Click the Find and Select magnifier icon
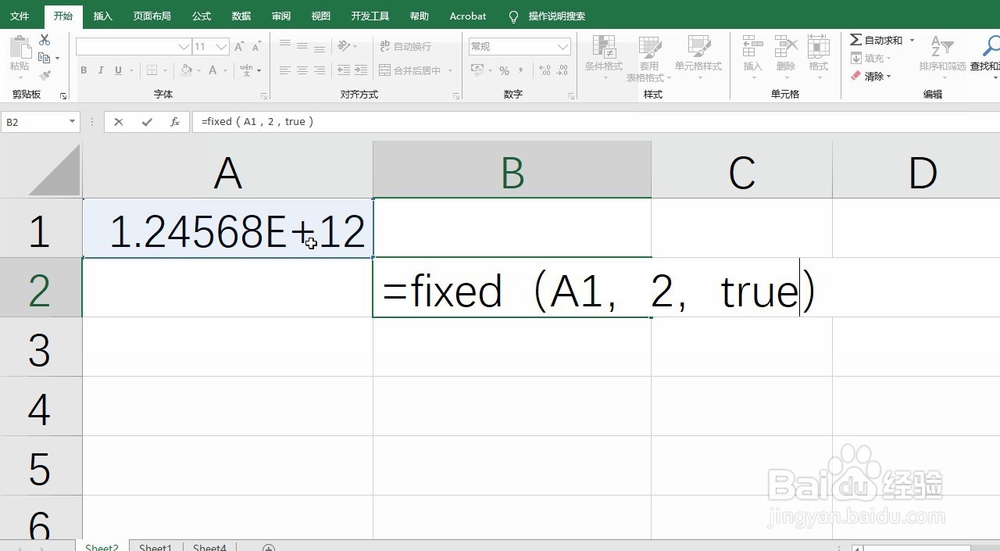 click(x=991, y=47)
